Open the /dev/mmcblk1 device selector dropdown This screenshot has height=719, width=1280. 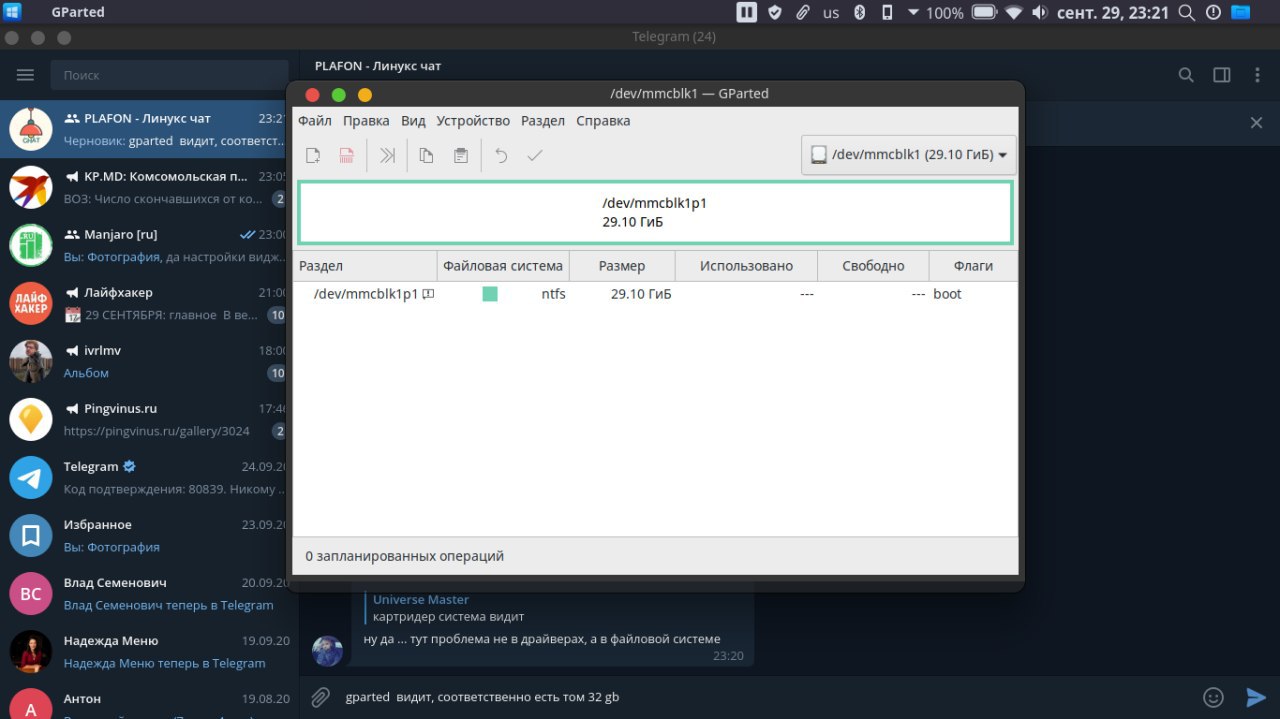click(x=909, y=155)
